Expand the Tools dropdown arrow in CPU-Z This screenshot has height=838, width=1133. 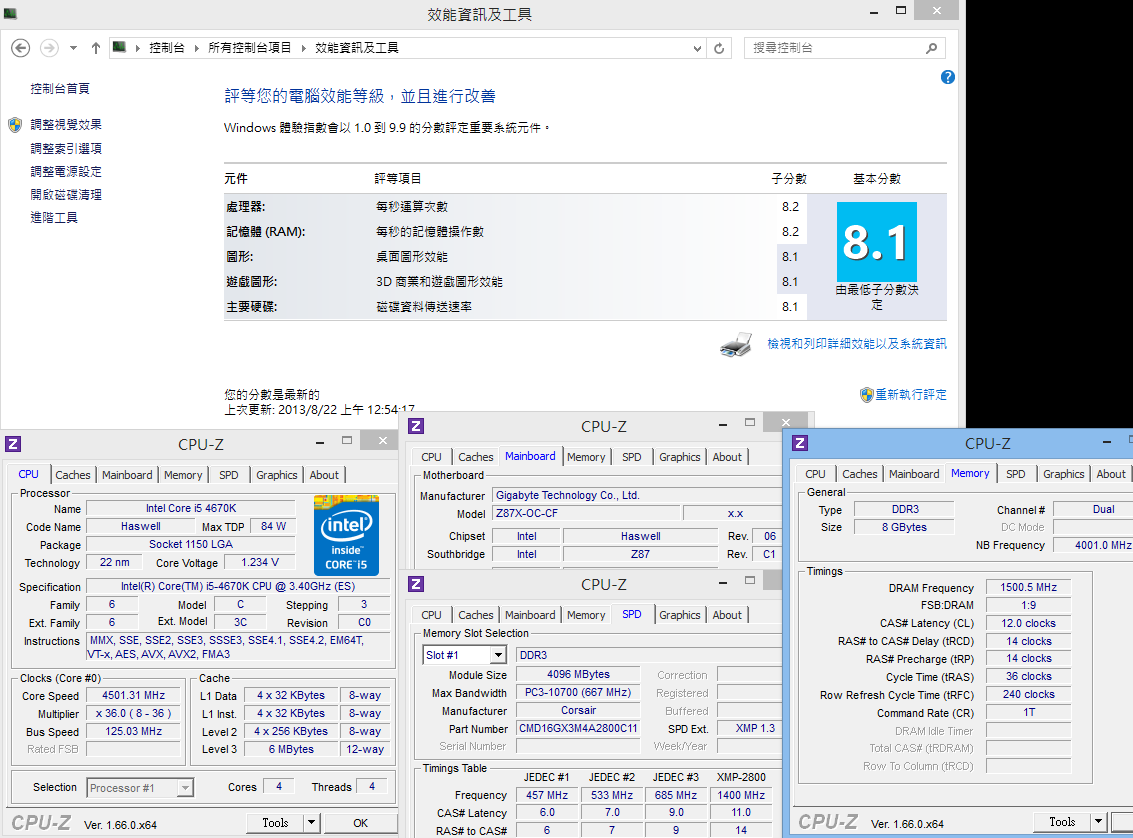point(312,823)
